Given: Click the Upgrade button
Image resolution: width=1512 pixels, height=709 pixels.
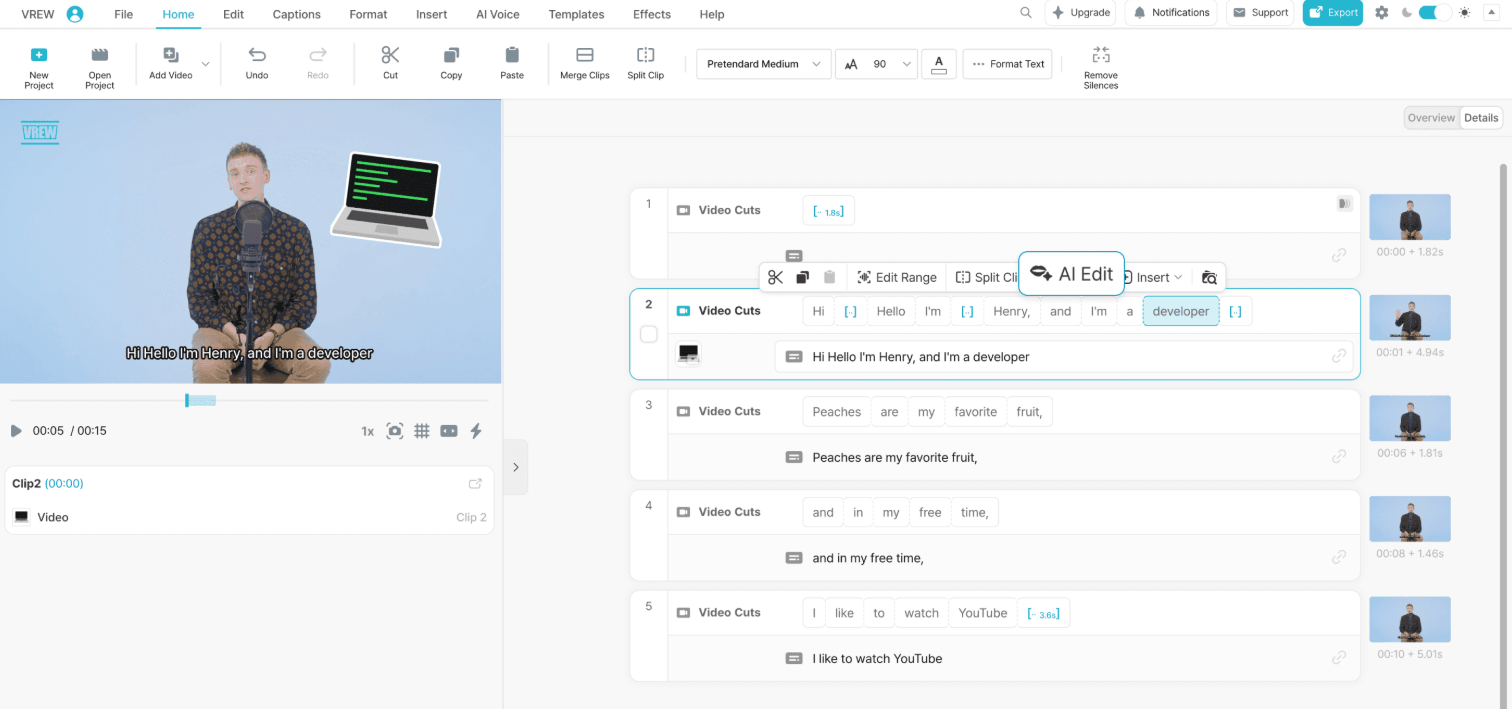Looking at the screenshot, I should click(x=1082, y=13).
